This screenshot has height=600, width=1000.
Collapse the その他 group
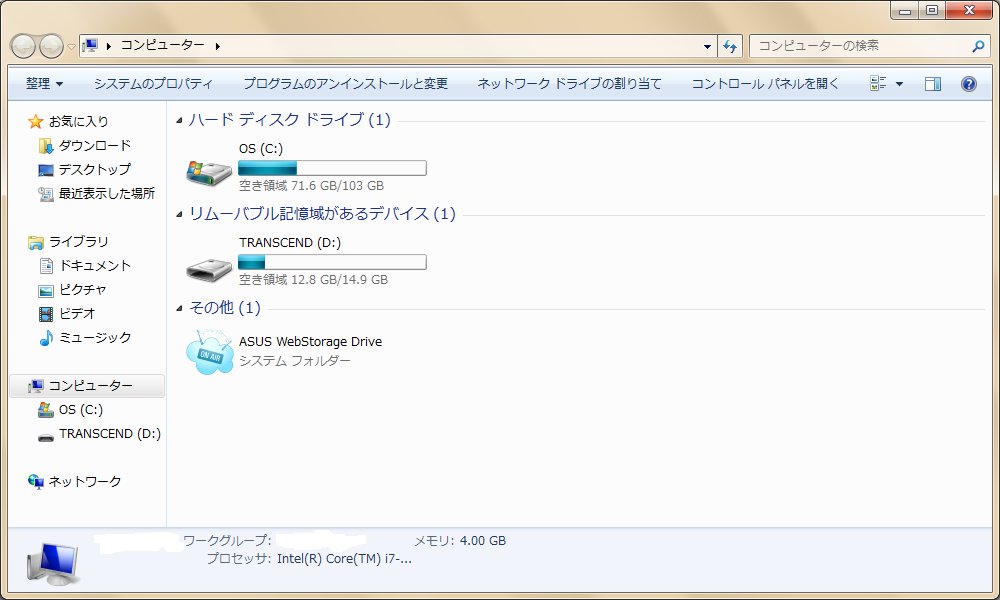[x=179, y=309]
